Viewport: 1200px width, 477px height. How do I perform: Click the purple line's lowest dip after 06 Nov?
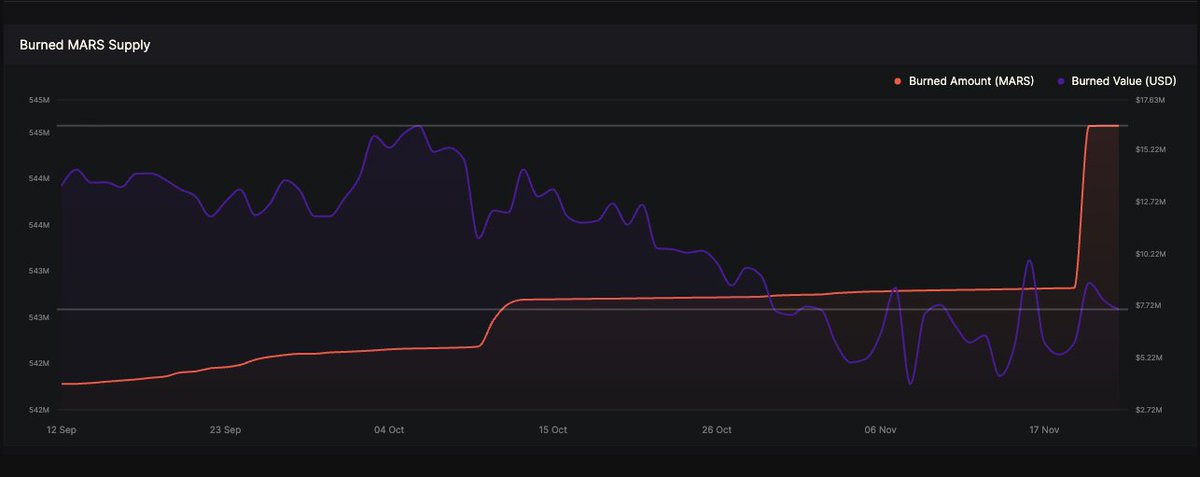pos(910,382)
